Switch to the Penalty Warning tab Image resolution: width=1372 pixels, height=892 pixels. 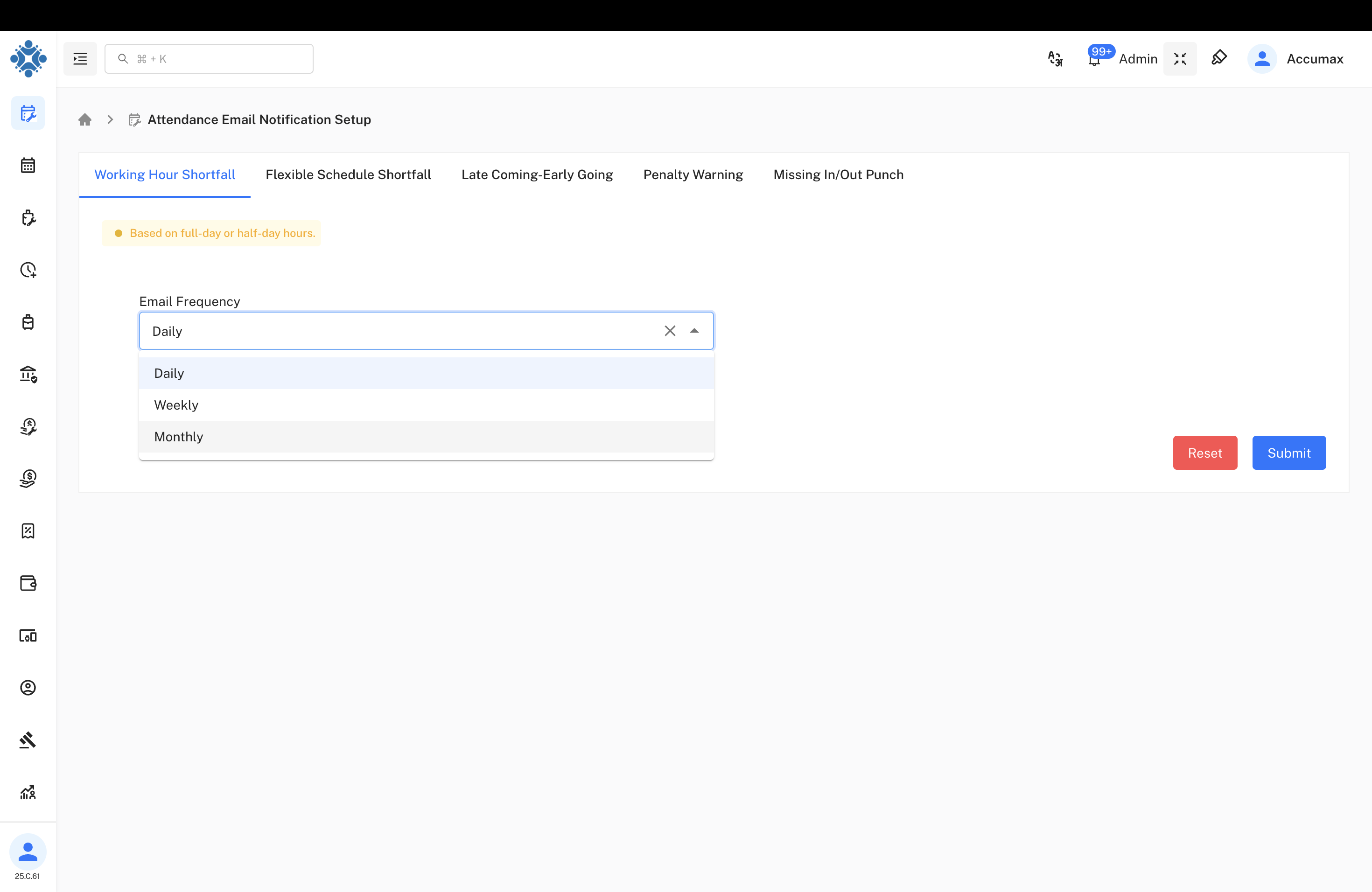pyautogui.click(x=693, y=174)
